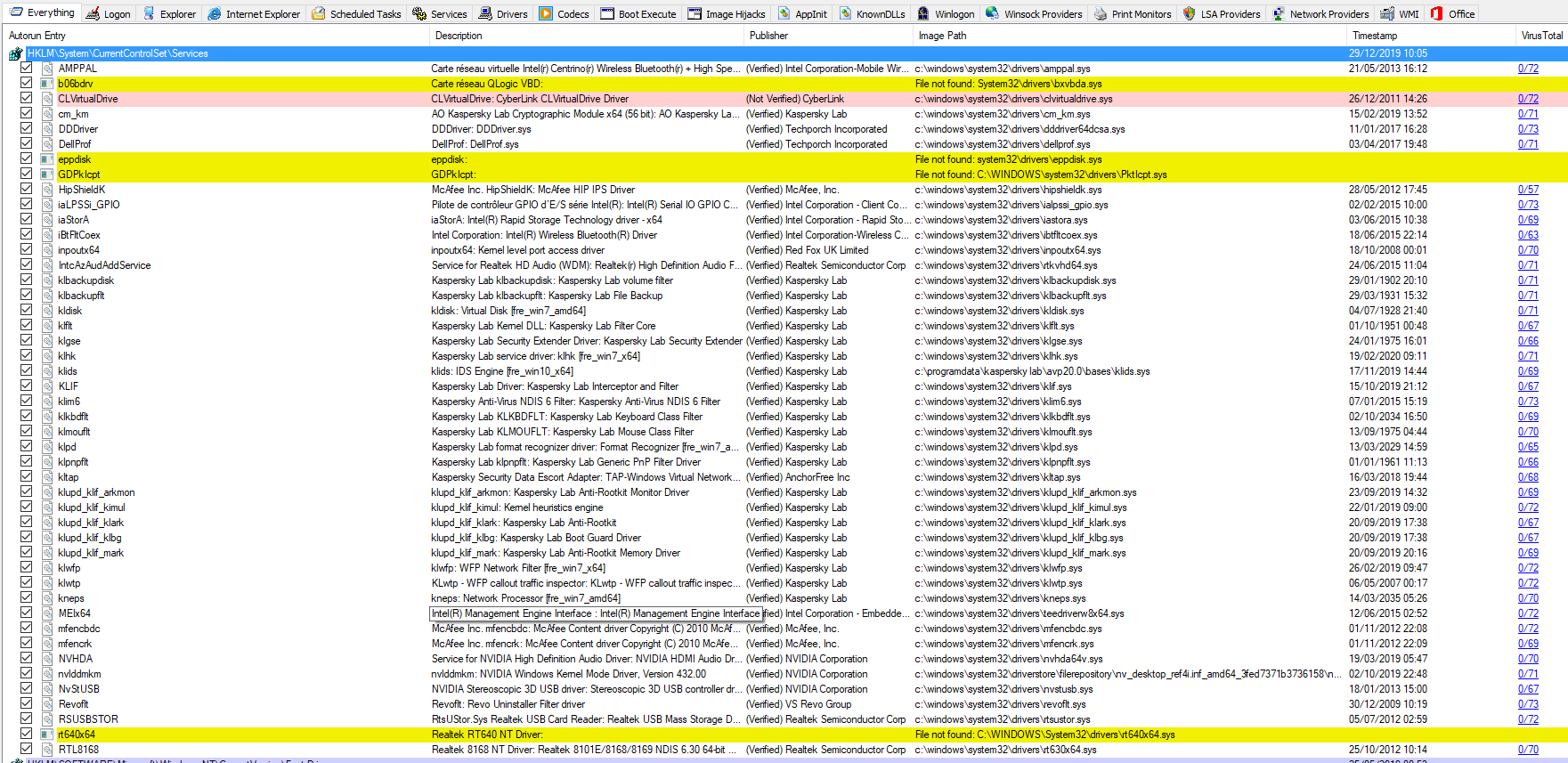Click the file icon beside klhk
The image size is (1568, 763).
coord(48,356)
